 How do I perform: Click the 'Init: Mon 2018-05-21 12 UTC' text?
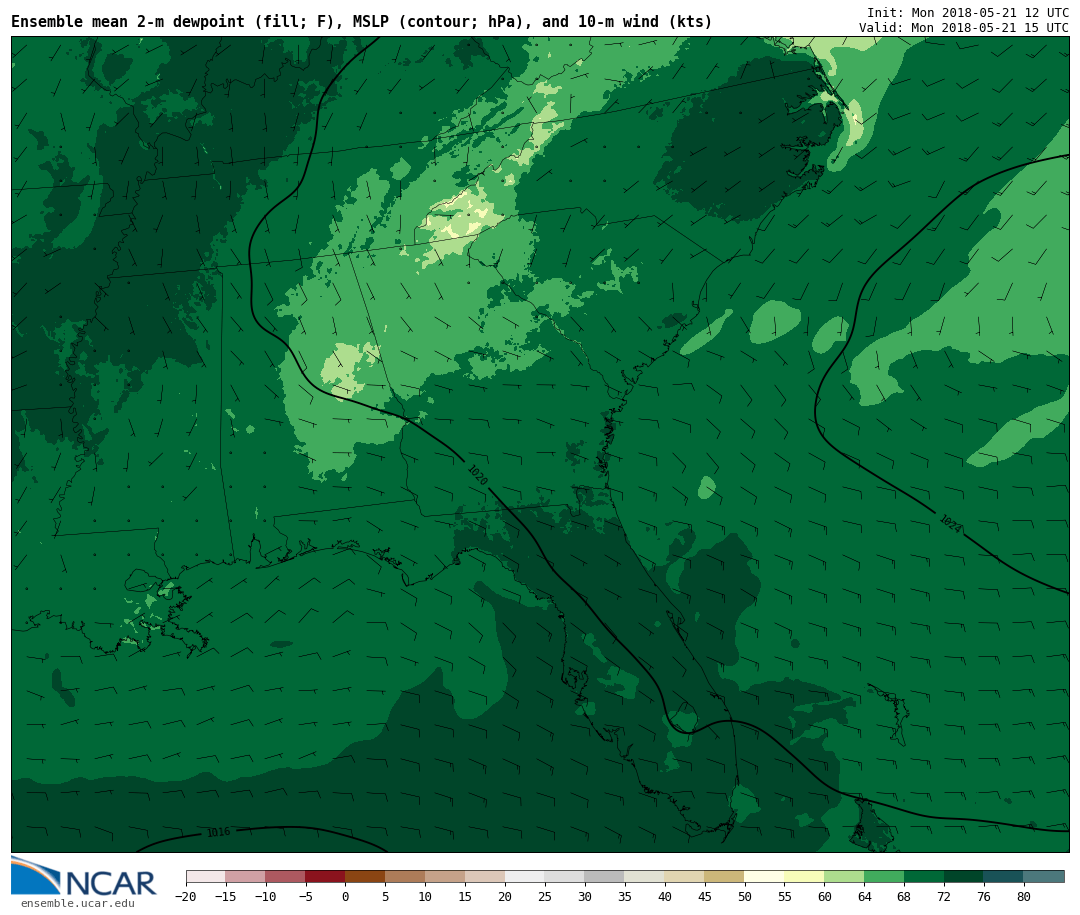968,12
